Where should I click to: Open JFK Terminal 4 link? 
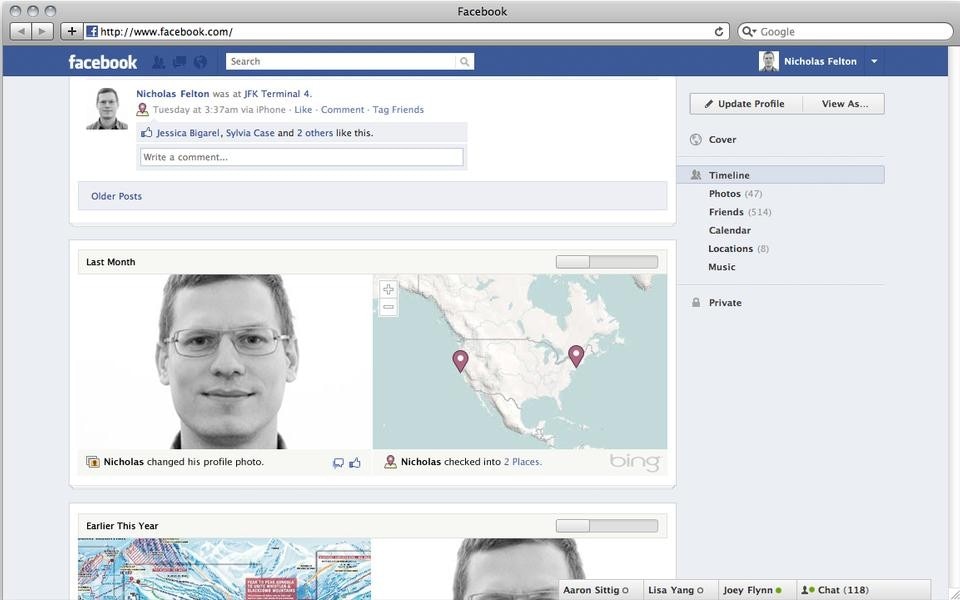coord(278,94)
